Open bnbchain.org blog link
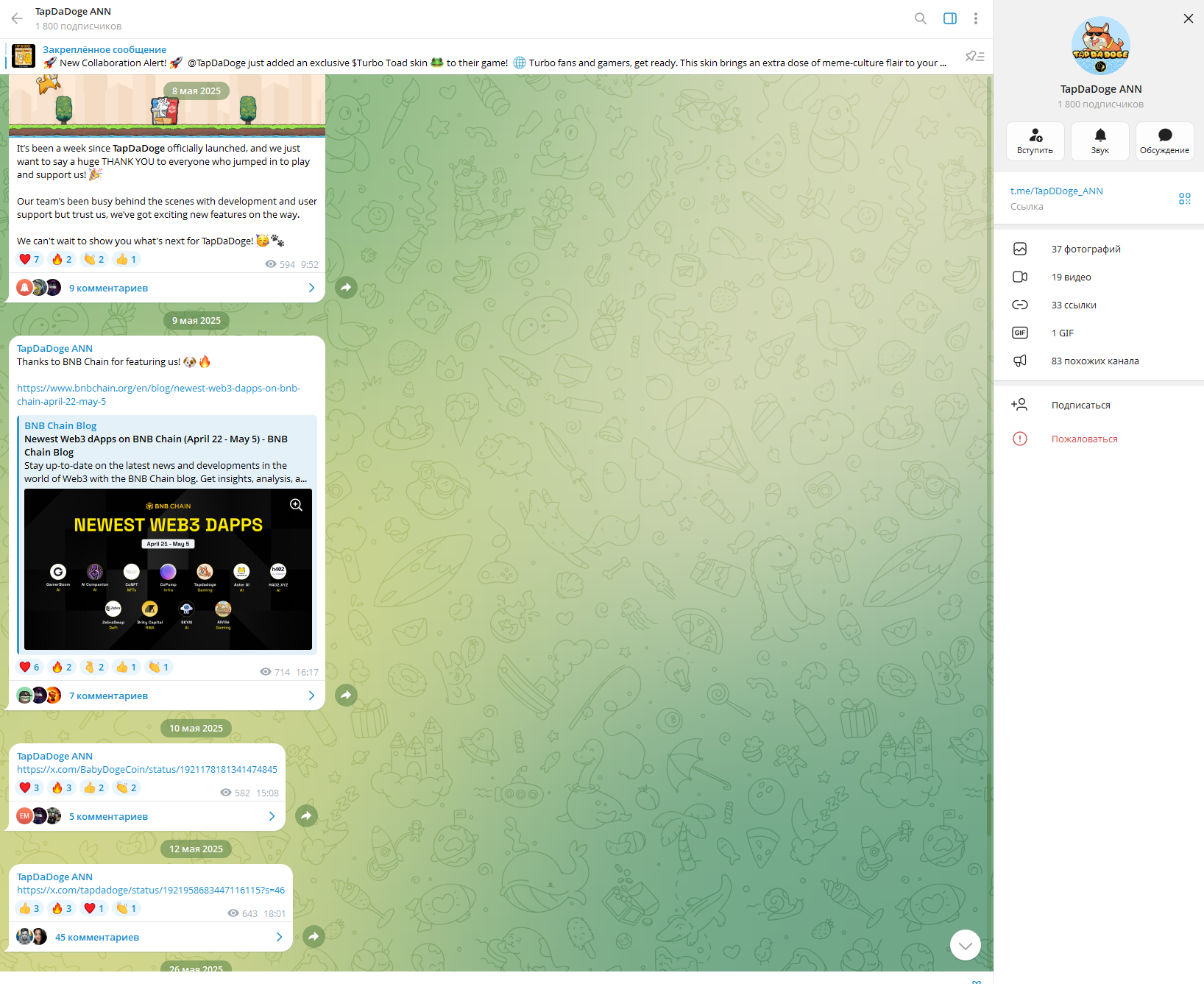 click(x=158, y=395)
